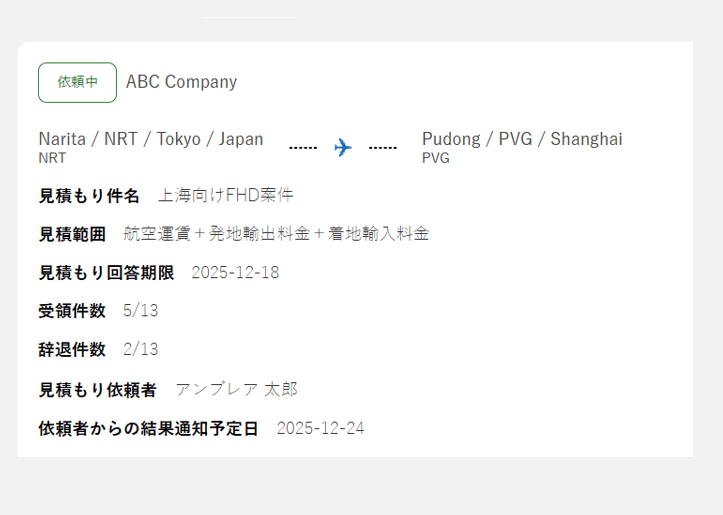723x515 pixels.
Task: Click the 見積もり回答期限 label
Action: point(106,273)
